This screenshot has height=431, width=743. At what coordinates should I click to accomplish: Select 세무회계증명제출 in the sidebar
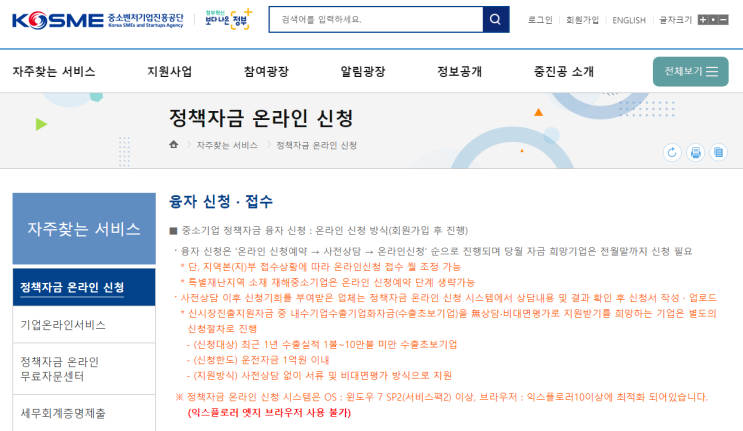84,413
